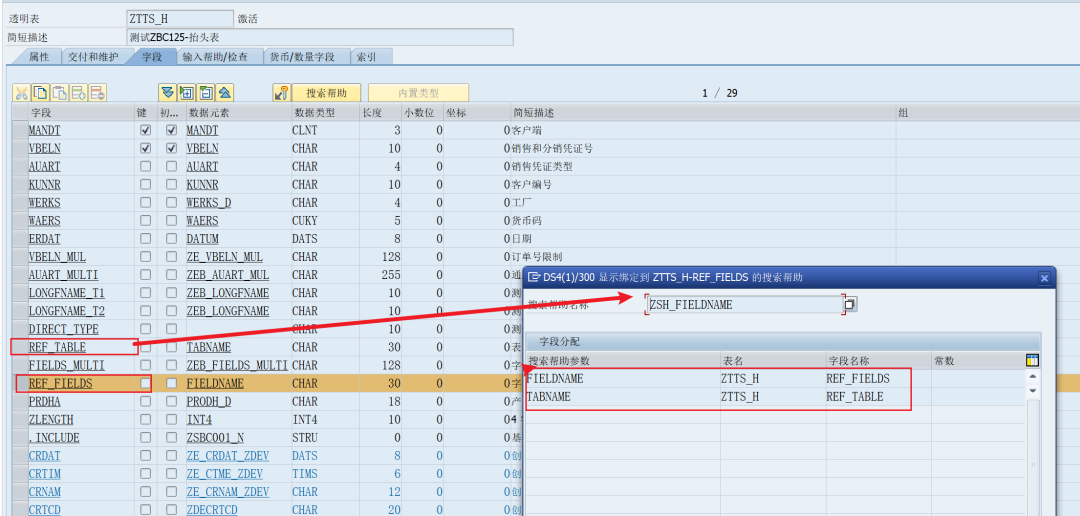Select the 字段 tab
1080x516 pixels.
click(x=152, y=57)
